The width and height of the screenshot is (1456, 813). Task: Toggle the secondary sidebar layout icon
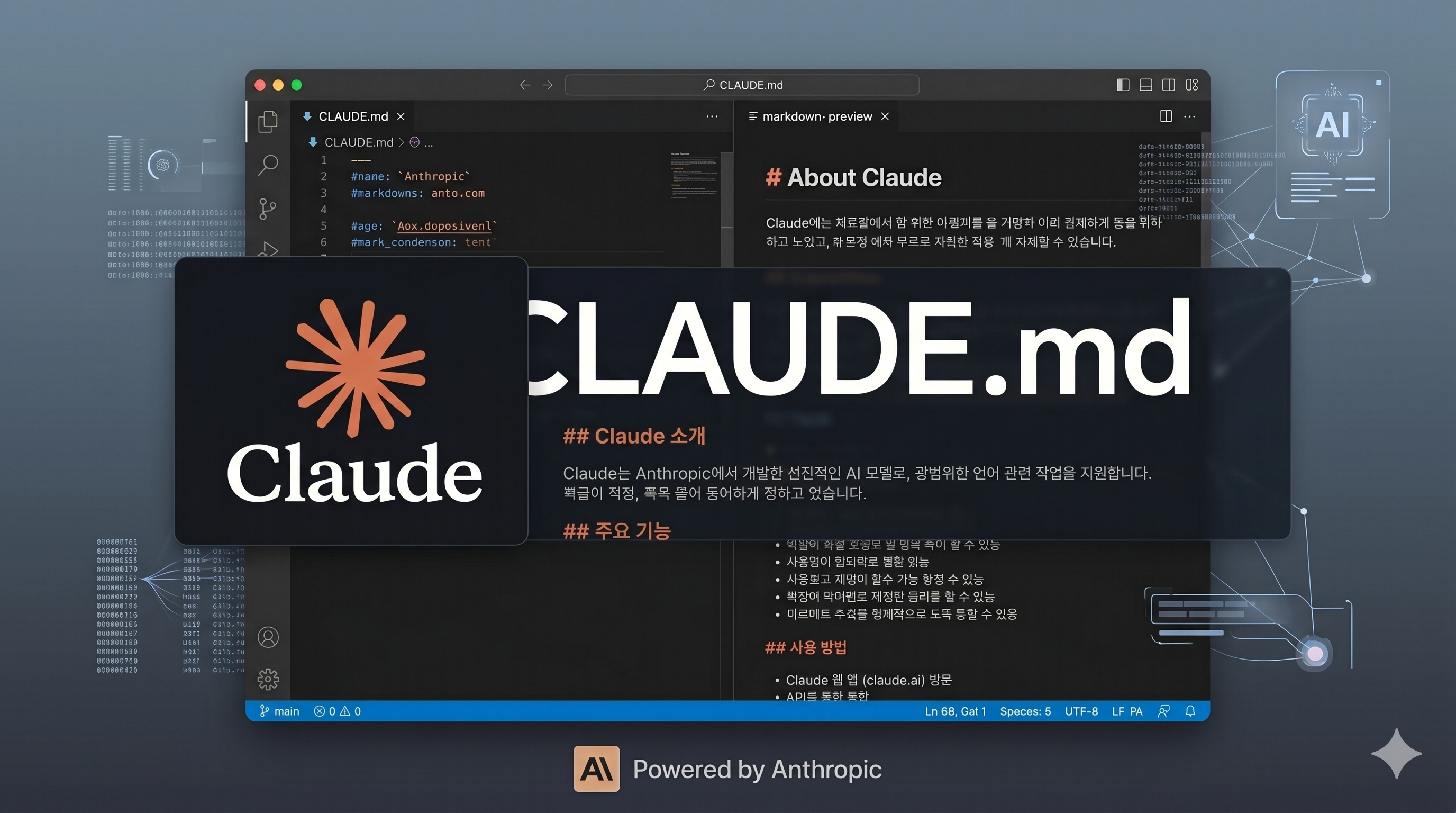tap(1168, 85)
